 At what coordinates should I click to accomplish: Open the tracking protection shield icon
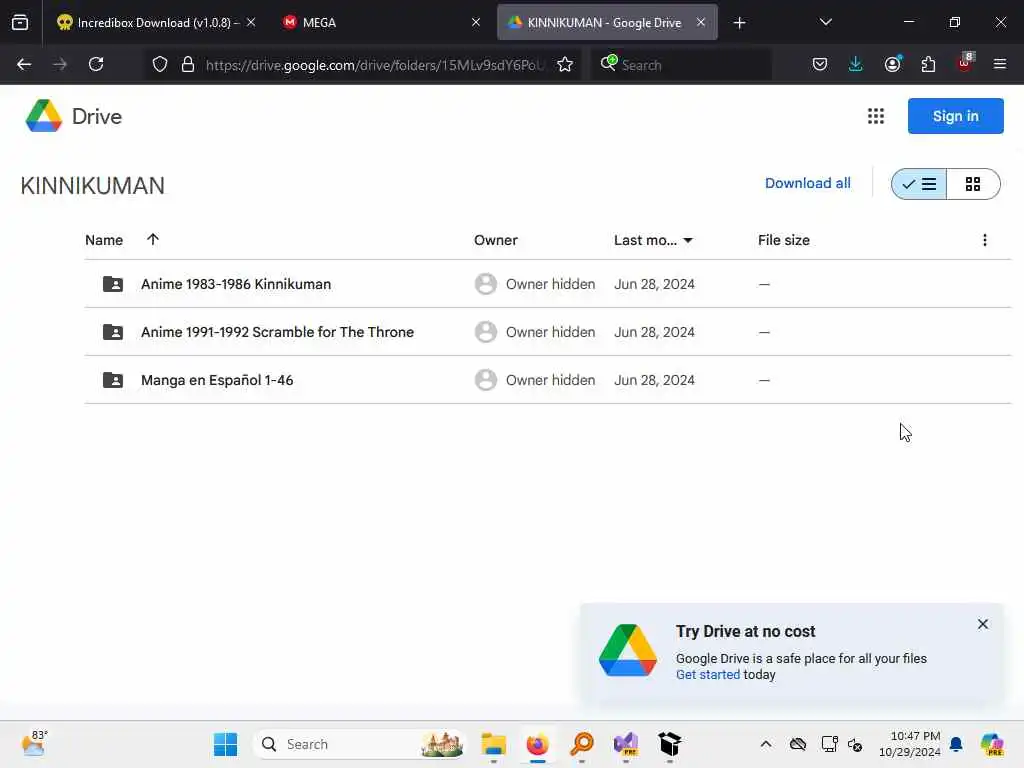click(x=160, y=64)
